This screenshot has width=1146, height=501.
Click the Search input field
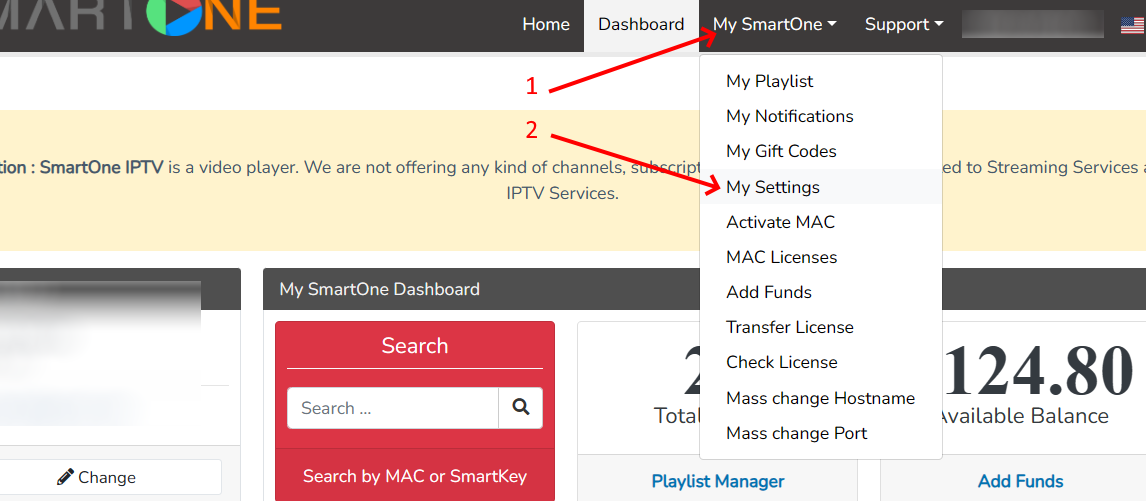(x=392, y=407)
